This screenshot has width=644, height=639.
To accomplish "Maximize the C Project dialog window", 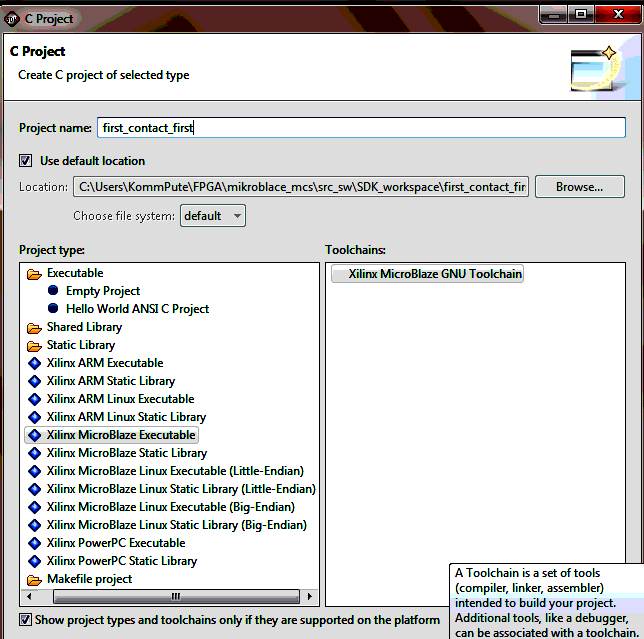I will click(x=581, y=15).
